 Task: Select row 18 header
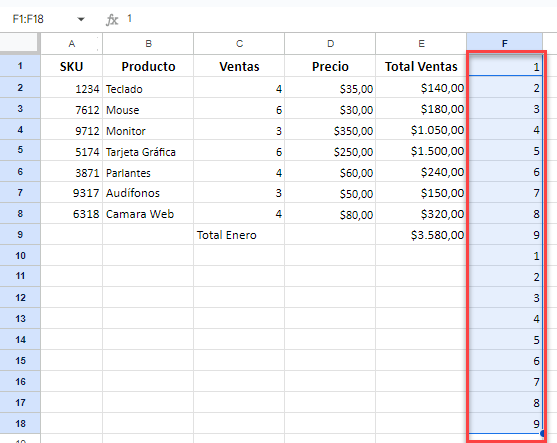point(20,423)
